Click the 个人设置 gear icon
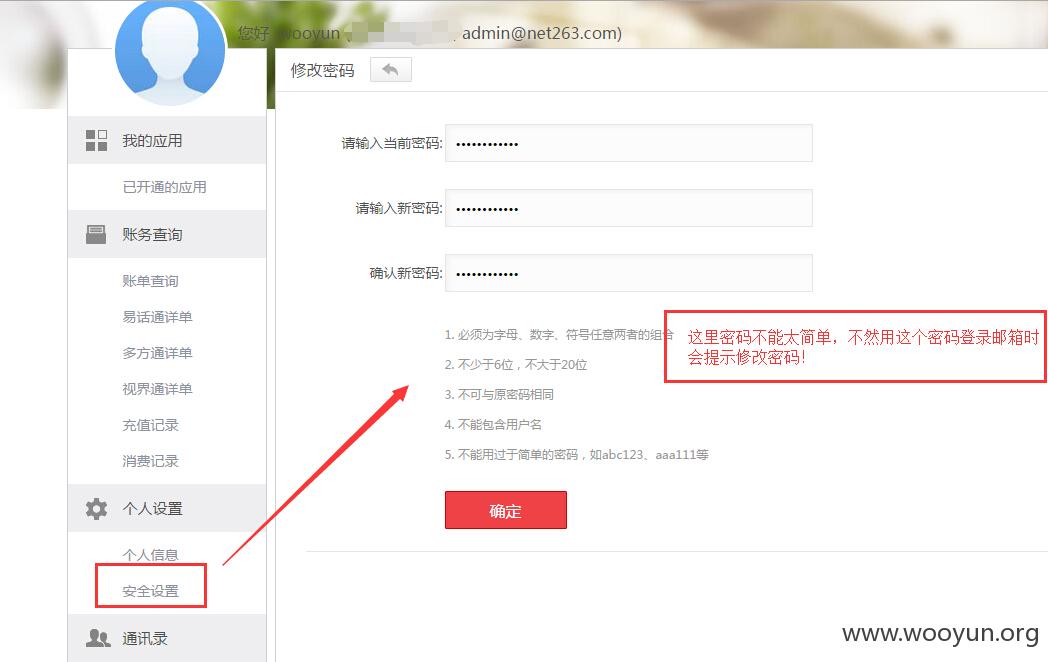Image resolution: width=1048 pixels, height=662 pixels. pyautogui.click(x=96, y=509)
